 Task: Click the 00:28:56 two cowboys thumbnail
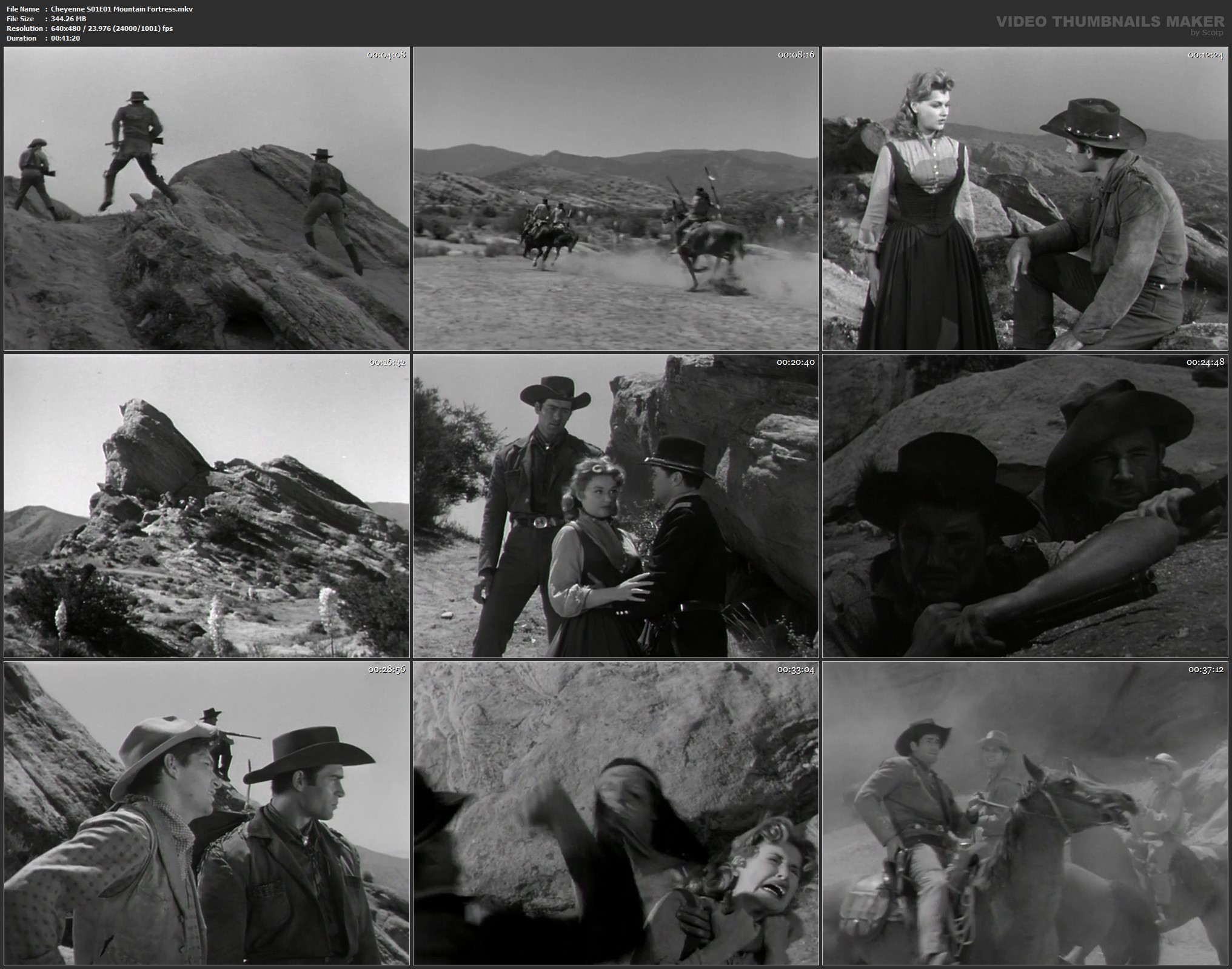point(206,813)
